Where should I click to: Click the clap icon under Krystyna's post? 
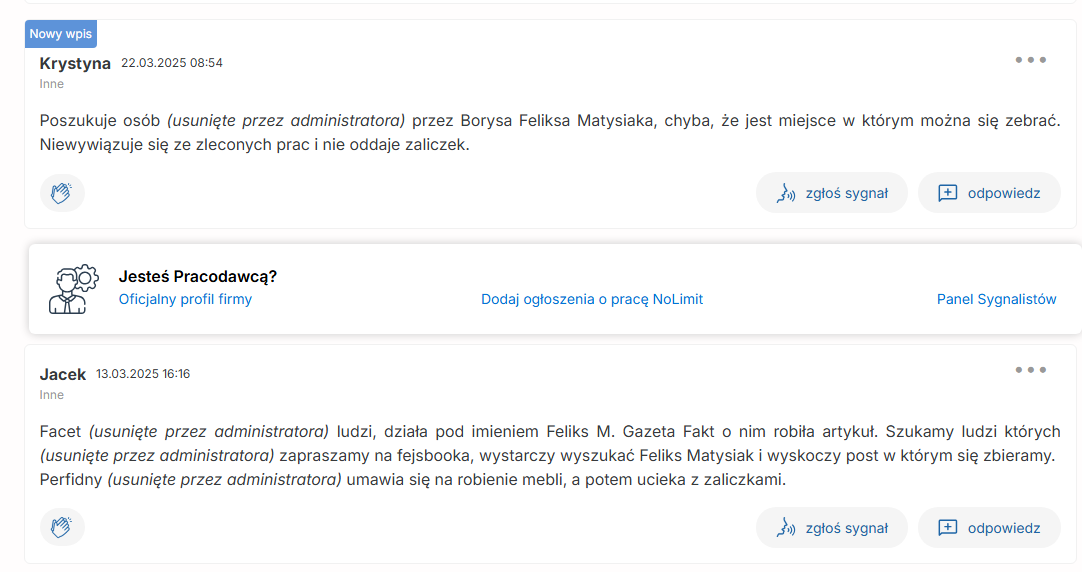click(x=62, y=193)
